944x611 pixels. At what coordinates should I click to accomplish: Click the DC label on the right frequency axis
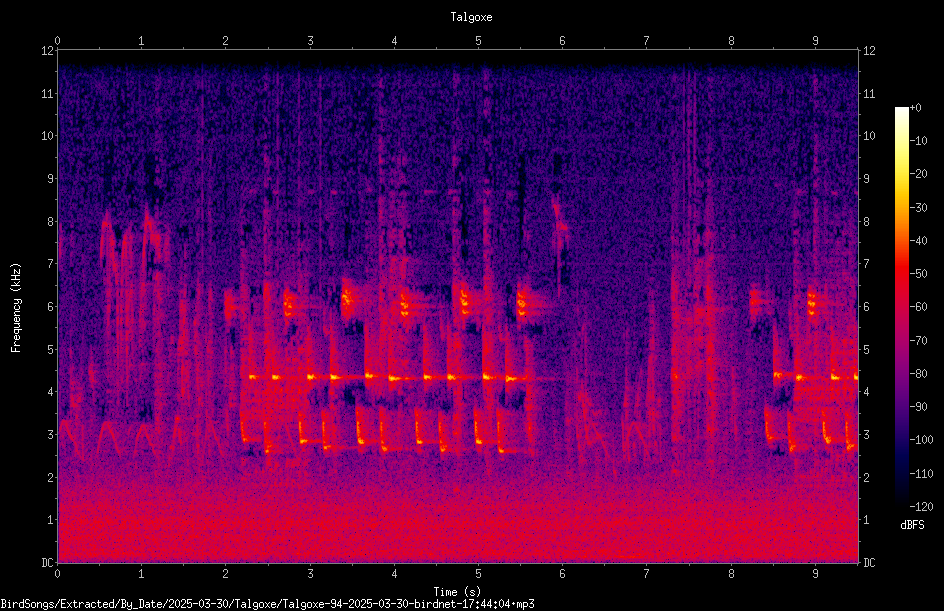(x=869, y=563)
